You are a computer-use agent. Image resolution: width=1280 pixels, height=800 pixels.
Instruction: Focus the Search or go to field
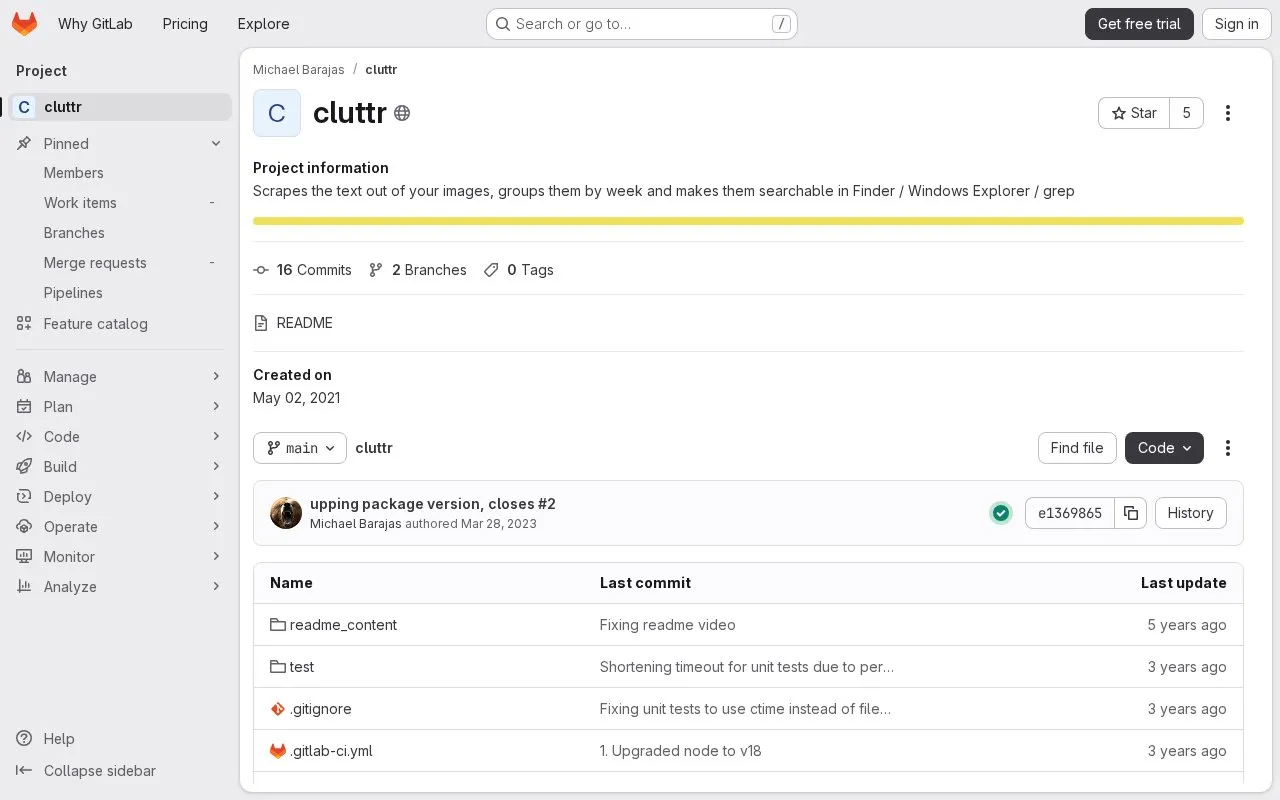pos(641,24)
